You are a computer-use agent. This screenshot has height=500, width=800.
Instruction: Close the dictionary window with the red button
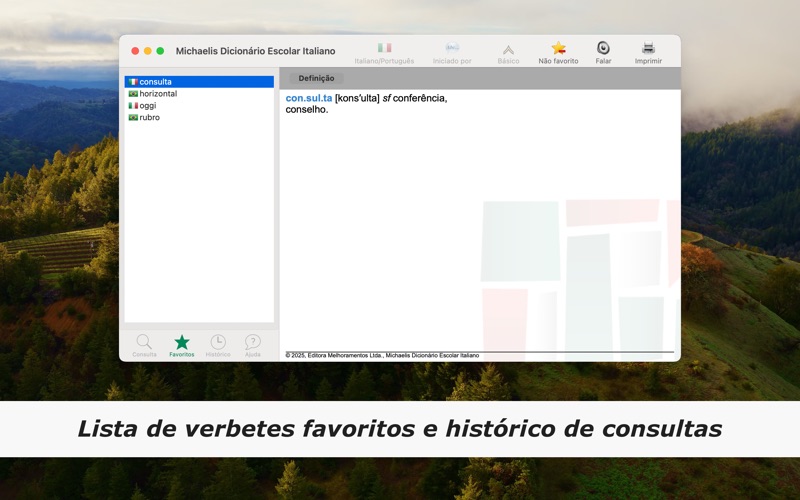[135, 51]
